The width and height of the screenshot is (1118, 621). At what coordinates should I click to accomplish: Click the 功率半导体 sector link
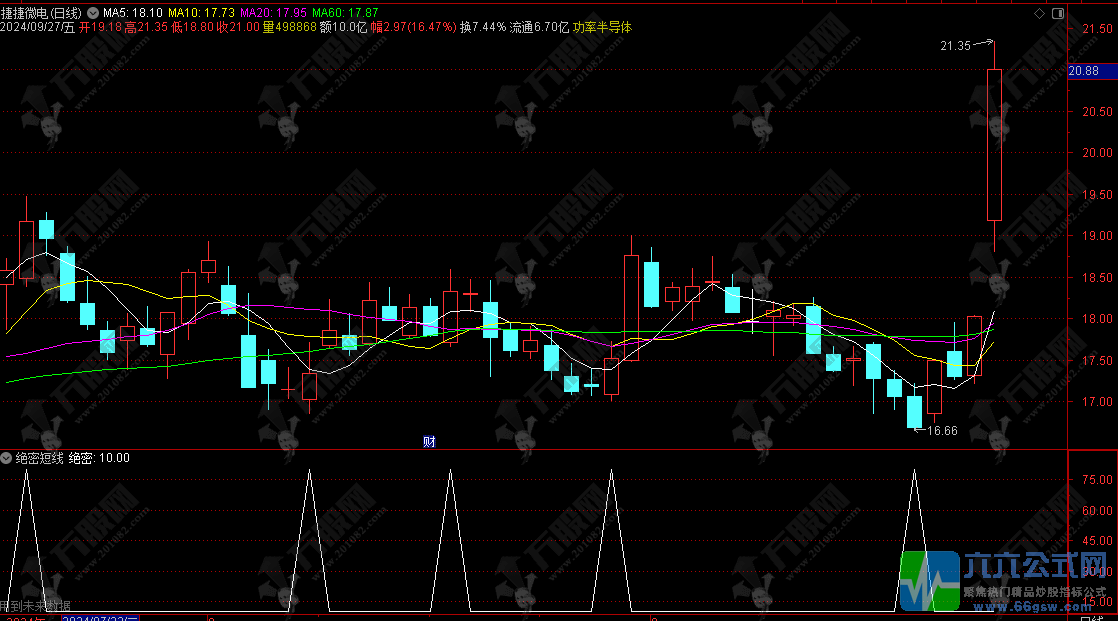[x=602, y=28]
